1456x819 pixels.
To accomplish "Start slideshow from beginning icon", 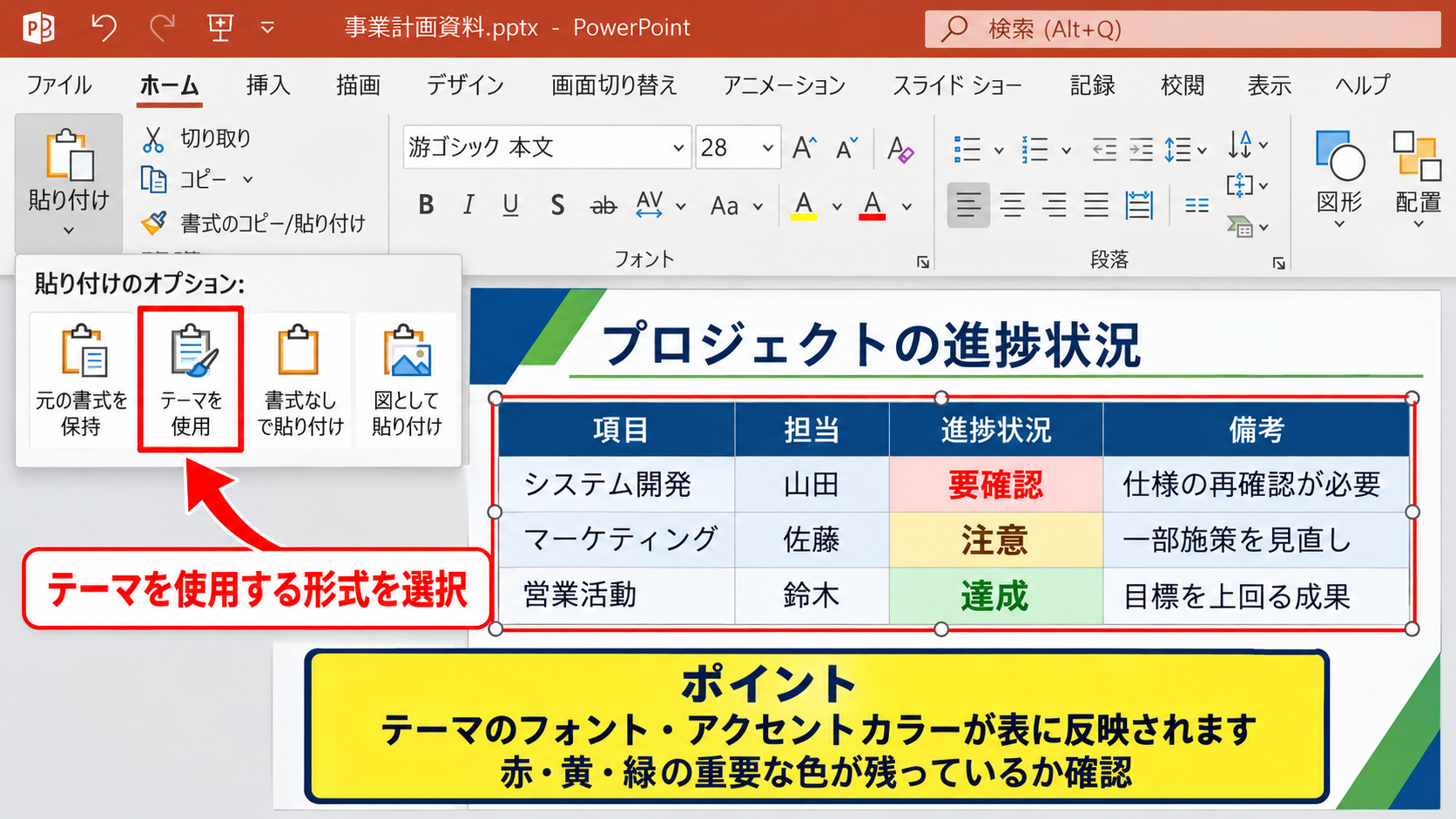I will (220, 28).
